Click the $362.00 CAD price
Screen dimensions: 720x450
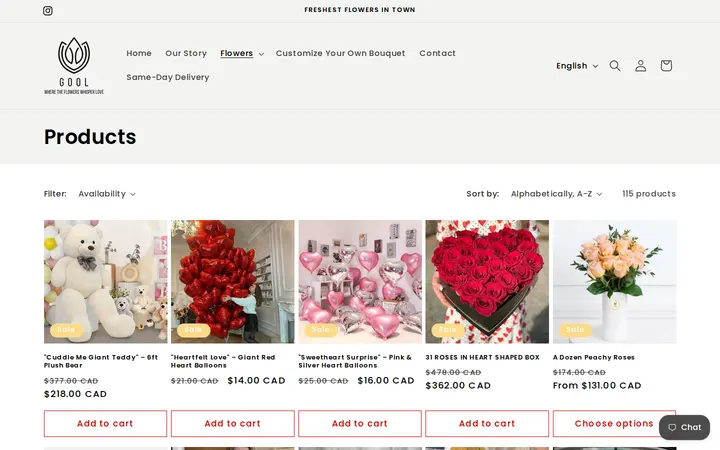[x=458, y=386]
